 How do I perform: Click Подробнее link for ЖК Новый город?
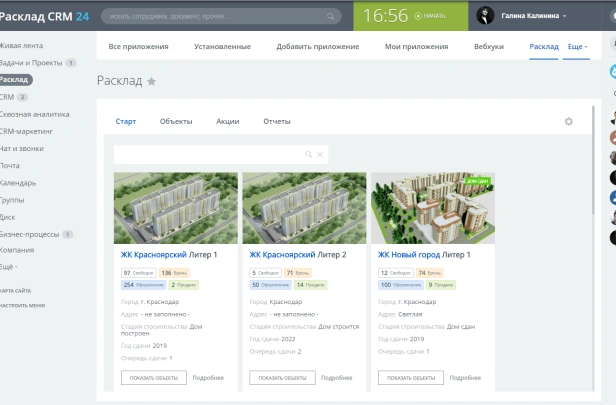click(465, 378)
